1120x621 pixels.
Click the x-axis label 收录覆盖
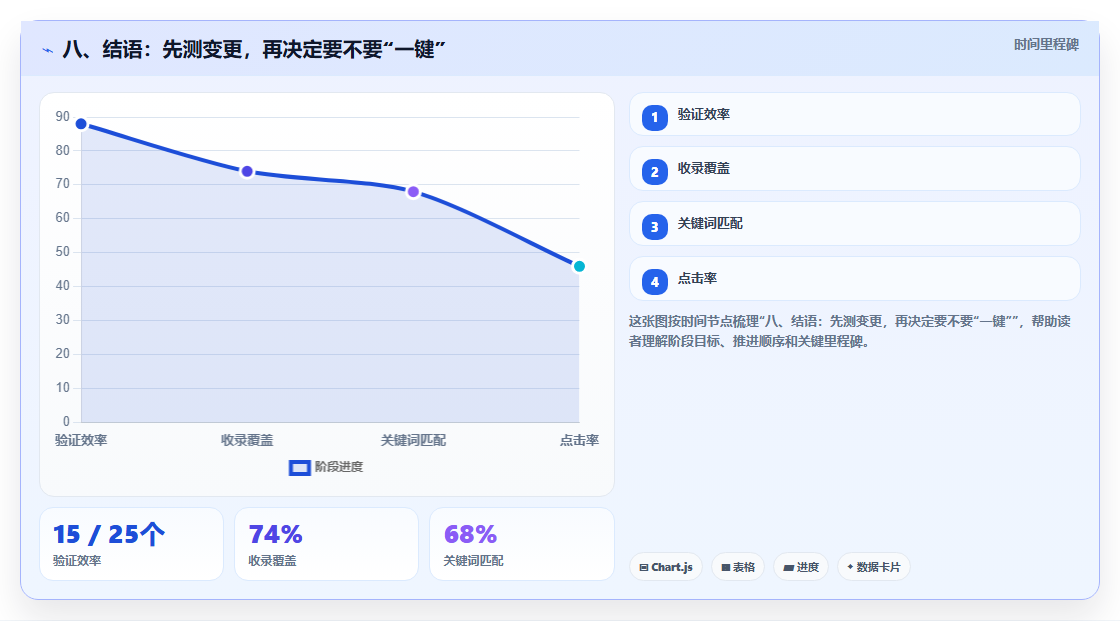pyautogui.click(x=247, y=441)
